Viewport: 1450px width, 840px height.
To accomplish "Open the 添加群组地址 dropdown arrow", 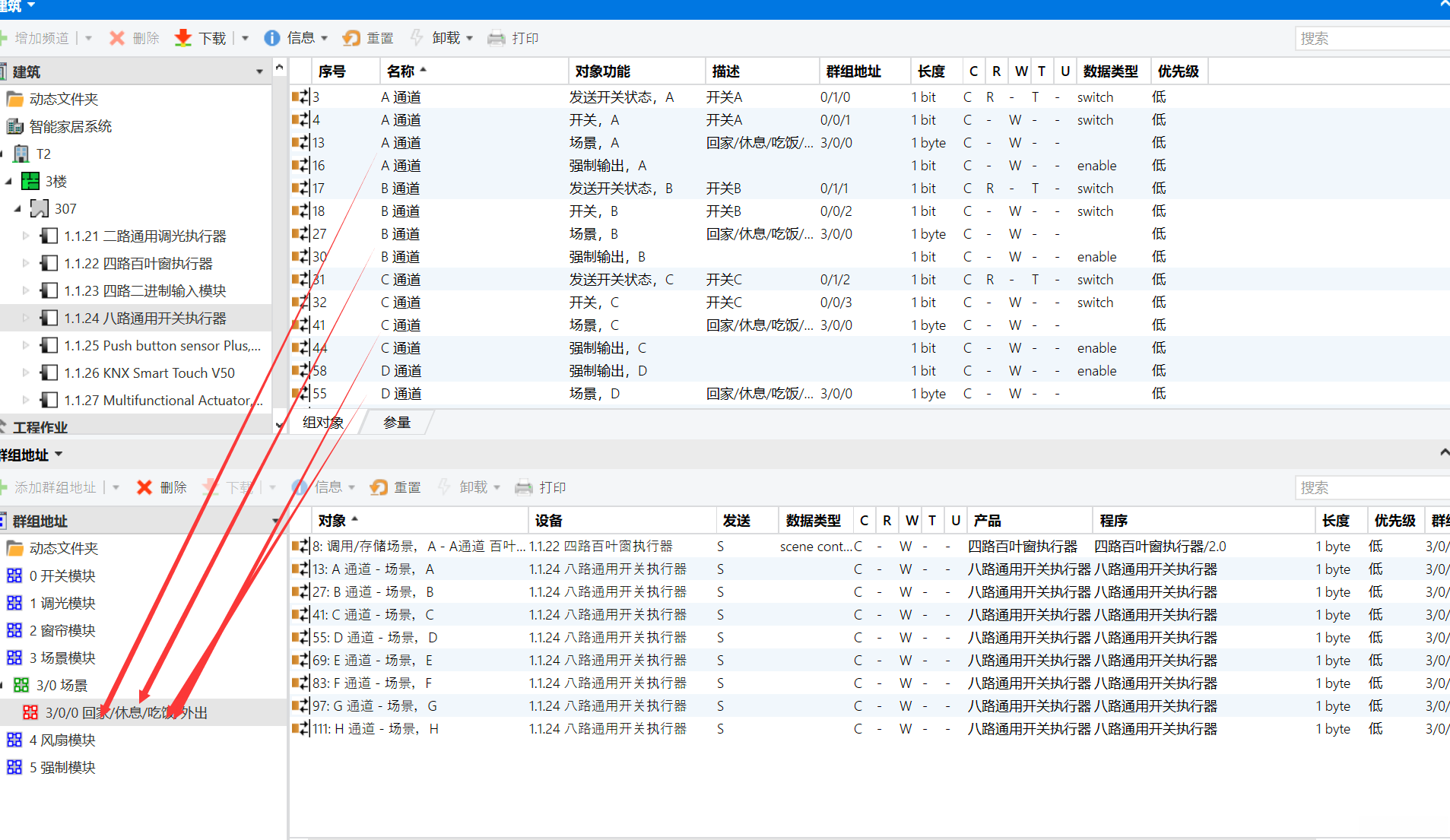I will (116, 487).
